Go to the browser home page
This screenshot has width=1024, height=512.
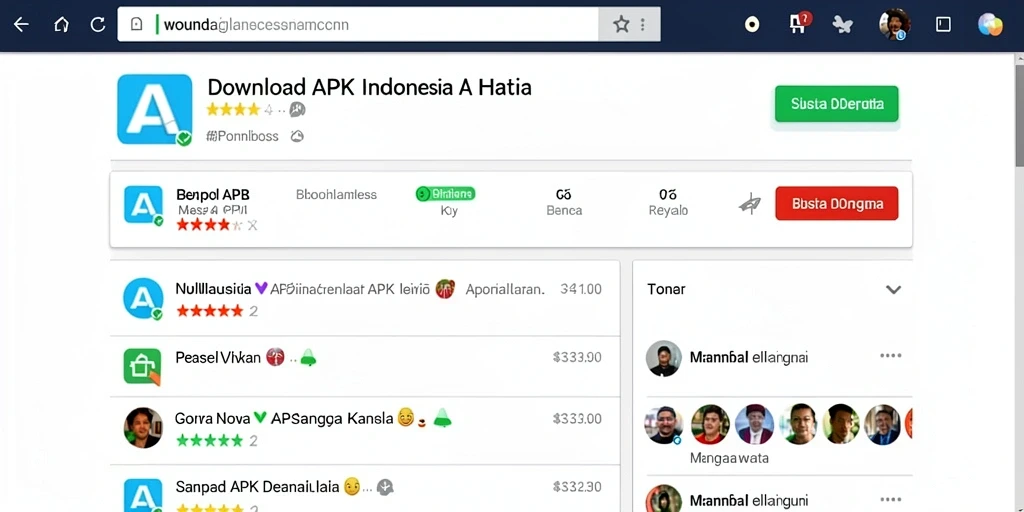click(x=61, y=25)
